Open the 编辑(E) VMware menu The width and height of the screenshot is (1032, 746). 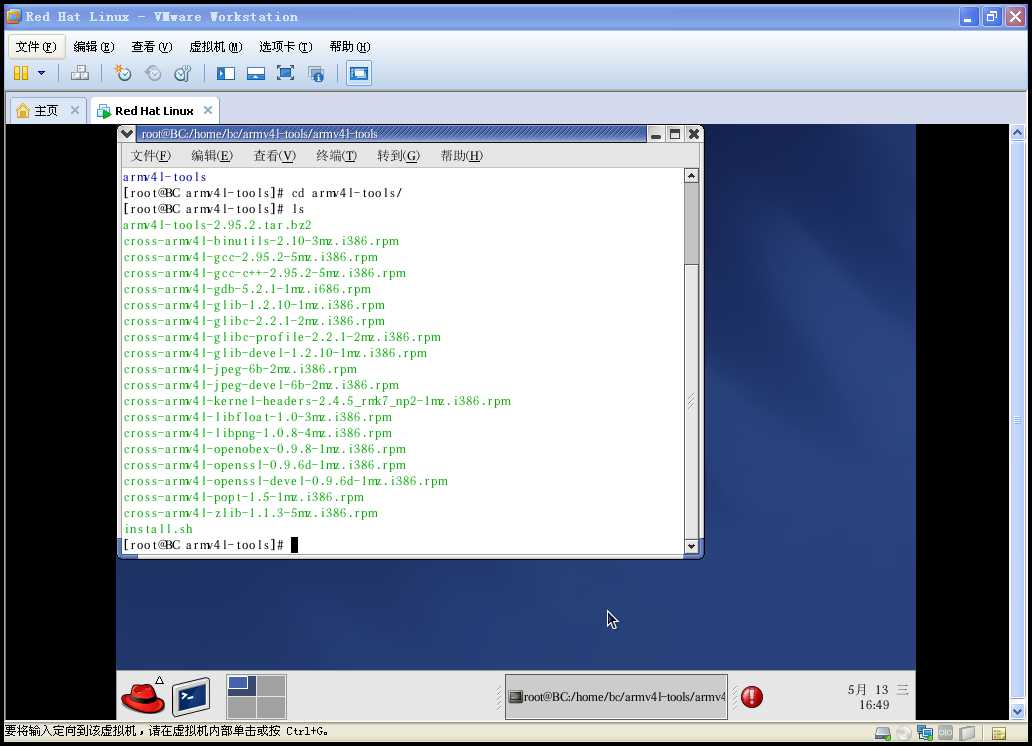pyautogui.click(x=93, y=47)
